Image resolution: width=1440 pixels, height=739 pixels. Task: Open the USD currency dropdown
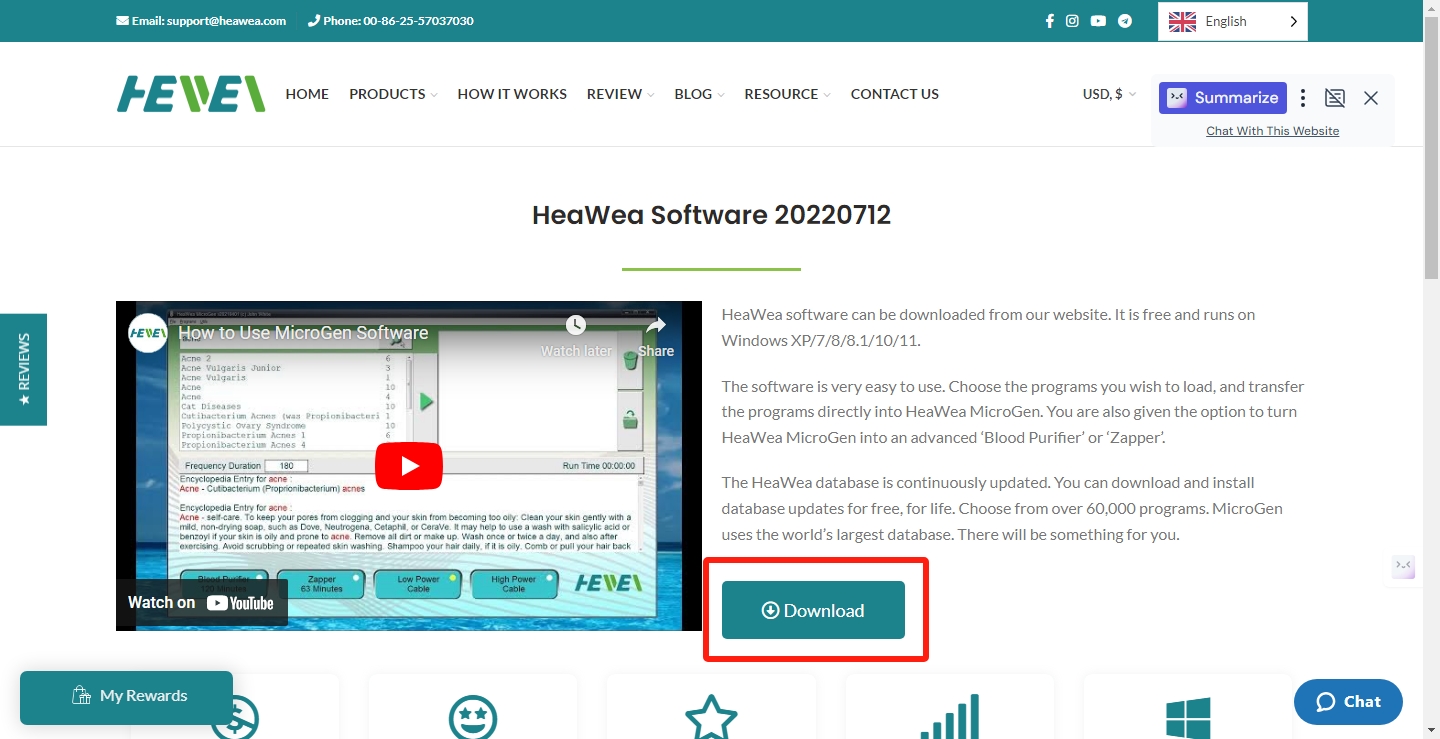(x=1108, y=94)
